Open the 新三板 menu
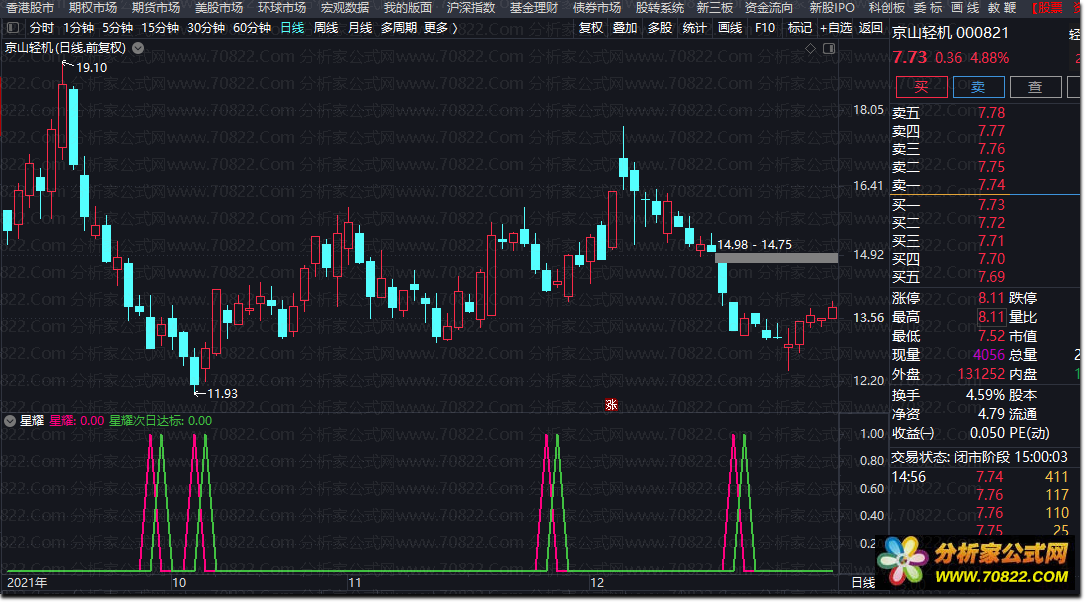The image size is (1086, 602). point(715,8)
